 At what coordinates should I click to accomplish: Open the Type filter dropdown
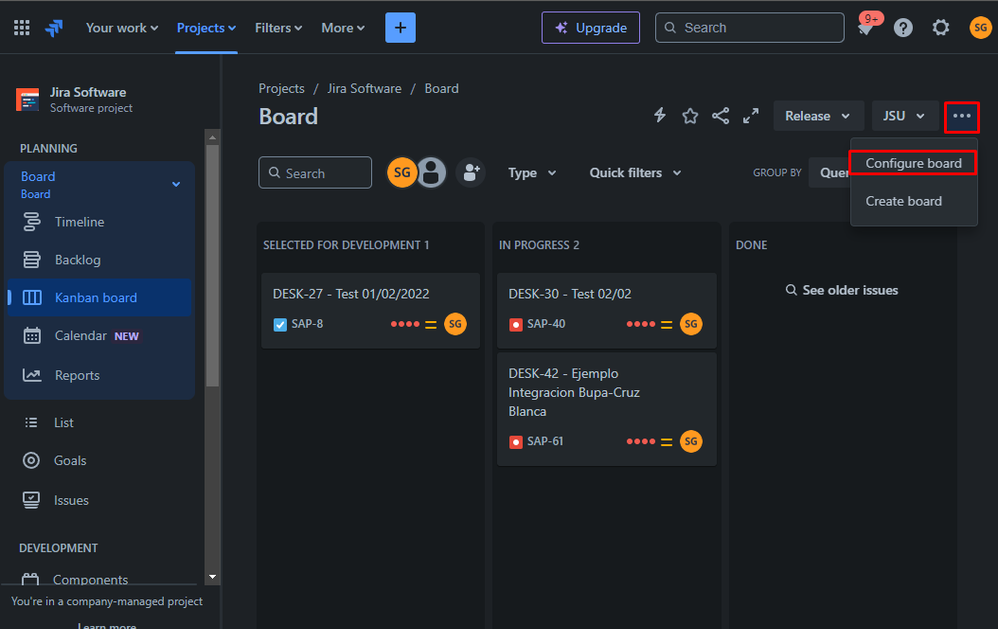point(532,173)
